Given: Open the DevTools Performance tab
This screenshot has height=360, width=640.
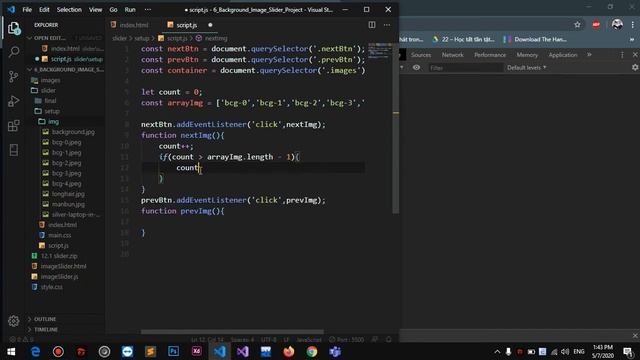Looking at the screenshot, I should click(x=490, y=55).
